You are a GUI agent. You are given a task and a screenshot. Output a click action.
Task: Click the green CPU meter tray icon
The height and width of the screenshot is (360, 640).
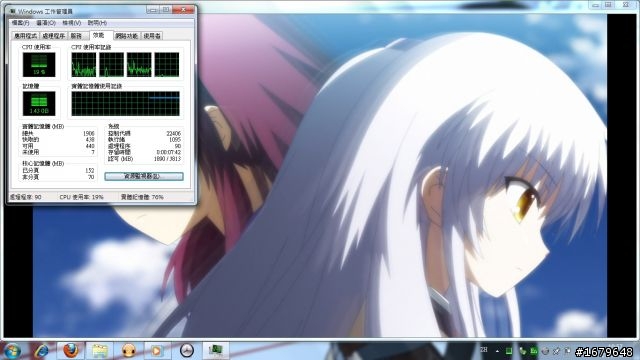(509, 351)
